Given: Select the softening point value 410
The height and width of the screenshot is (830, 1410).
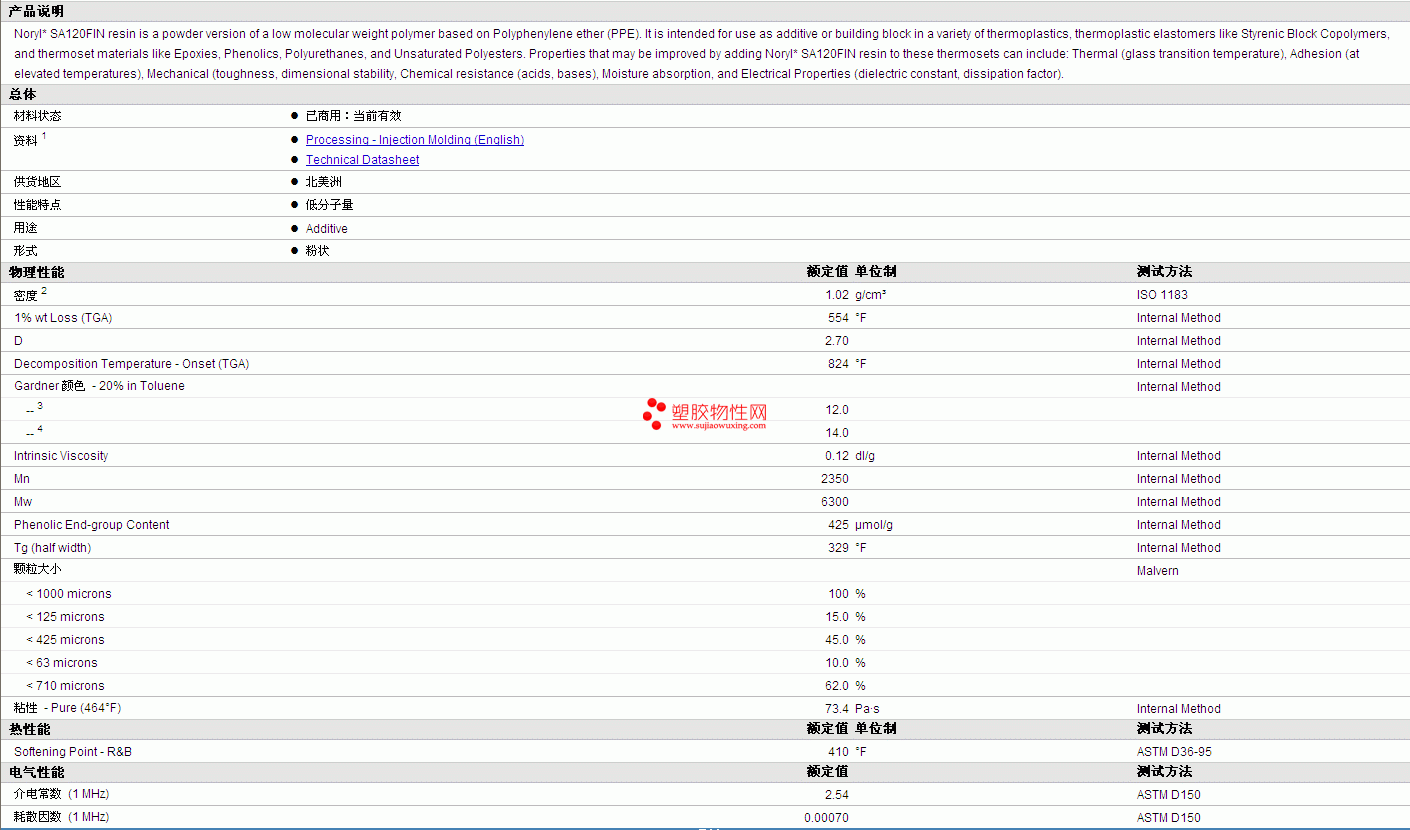Looking at the screenshot, I should coord(838,752).
